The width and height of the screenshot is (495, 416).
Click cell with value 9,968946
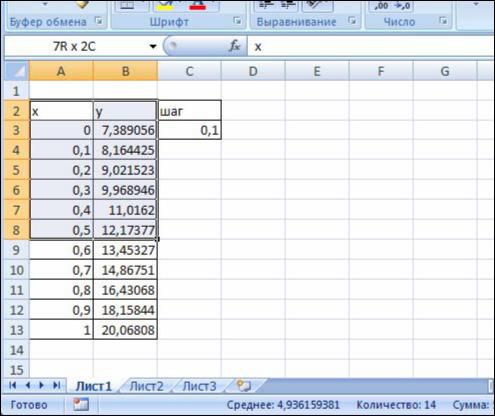125,190
